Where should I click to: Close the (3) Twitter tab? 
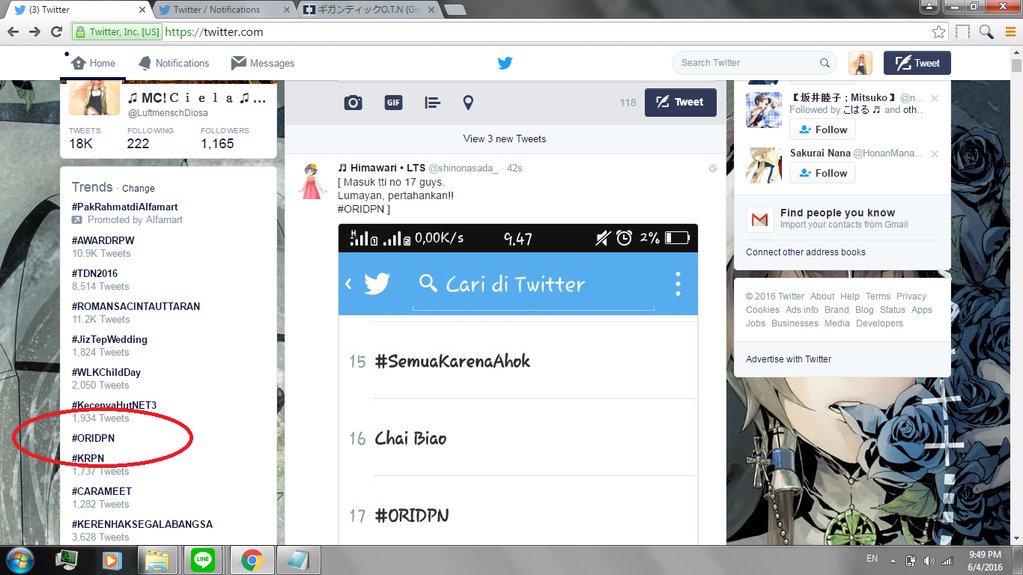(142, 10)
